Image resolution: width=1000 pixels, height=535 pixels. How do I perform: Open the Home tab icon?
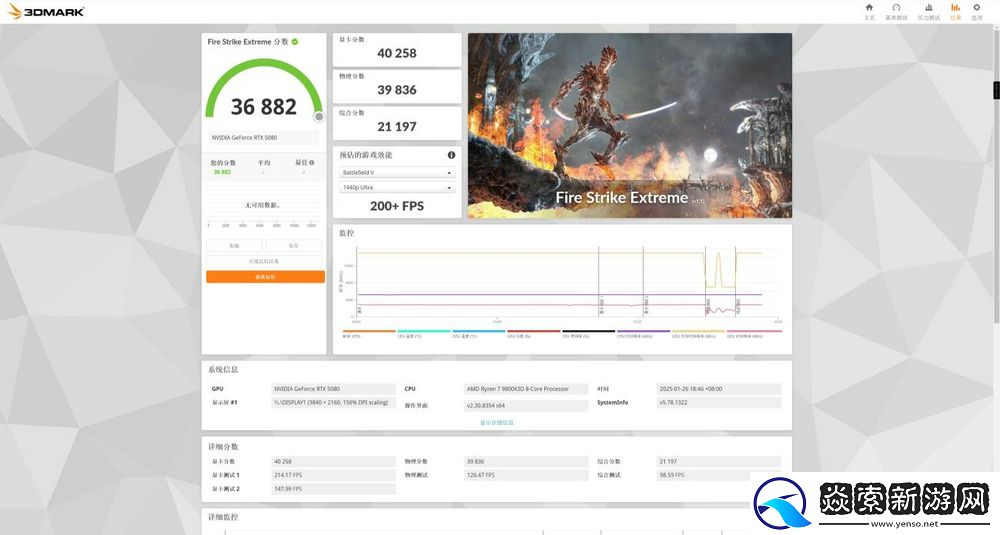(x=868, y=10)
